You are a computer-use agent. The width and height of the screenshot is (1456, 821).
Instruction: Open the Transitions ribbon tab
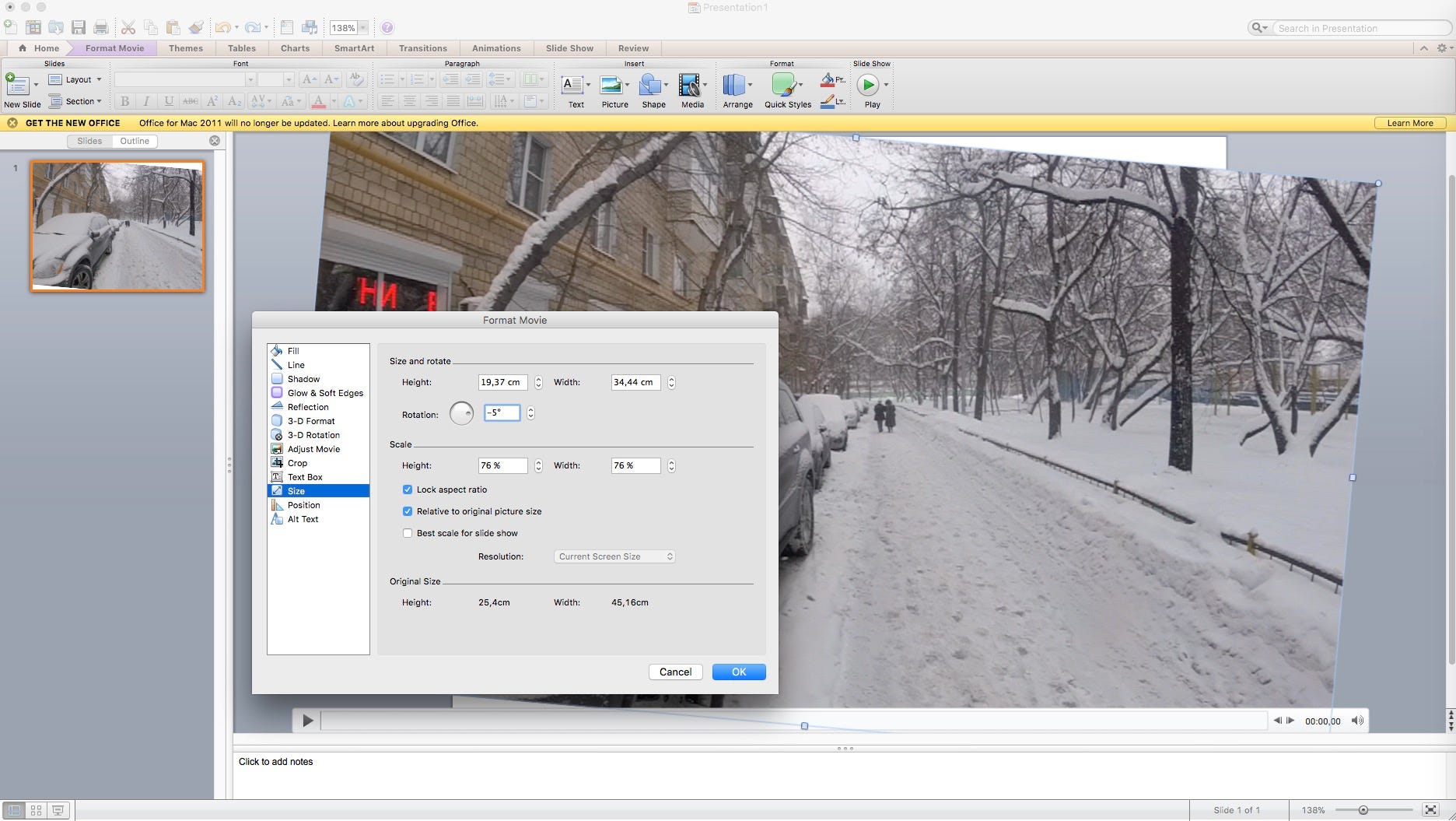tap(423, 48)
